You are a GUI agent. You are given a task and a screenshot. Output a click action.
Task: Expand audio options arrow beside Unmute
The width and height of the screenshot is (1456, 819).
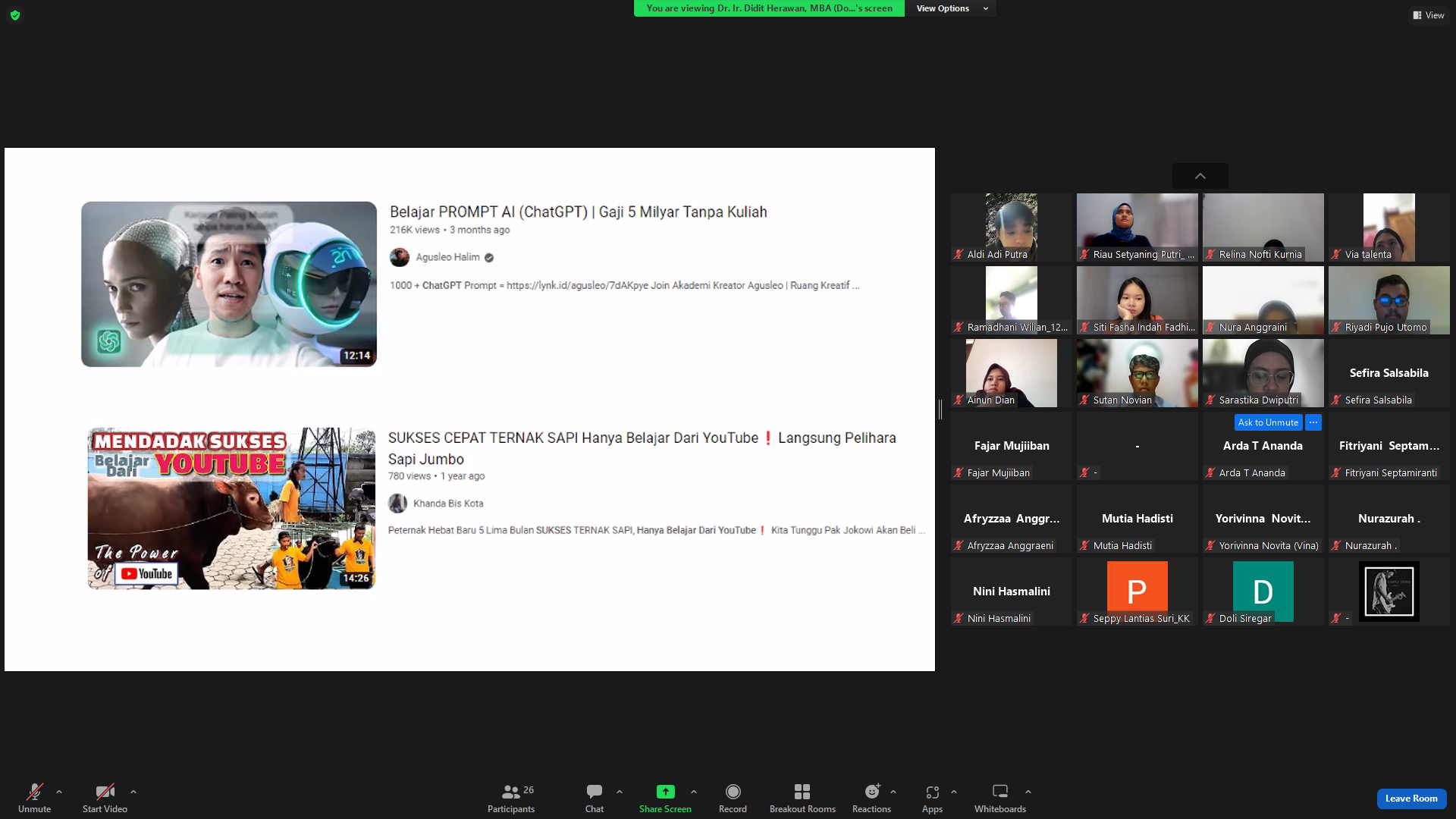point(59,792)
